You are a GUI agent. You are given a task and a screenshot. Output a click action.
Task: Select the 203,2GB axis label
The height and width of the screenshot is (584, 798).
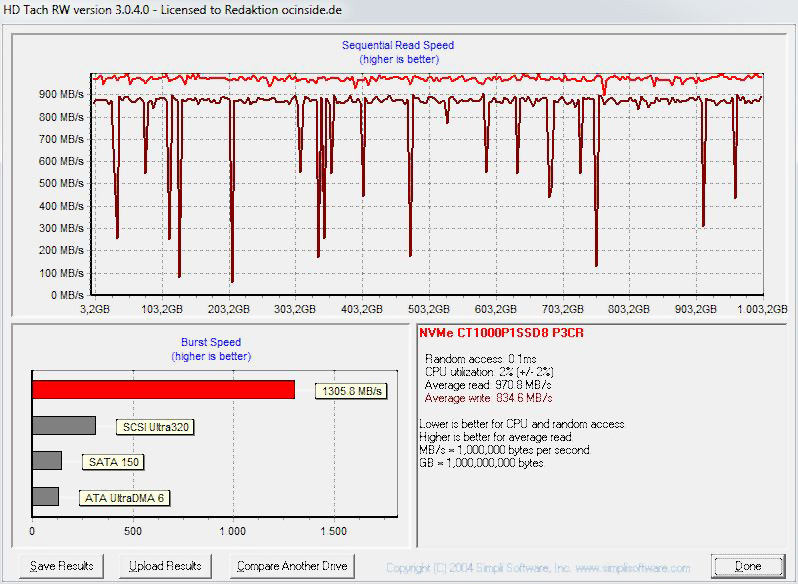click(229, 309)
